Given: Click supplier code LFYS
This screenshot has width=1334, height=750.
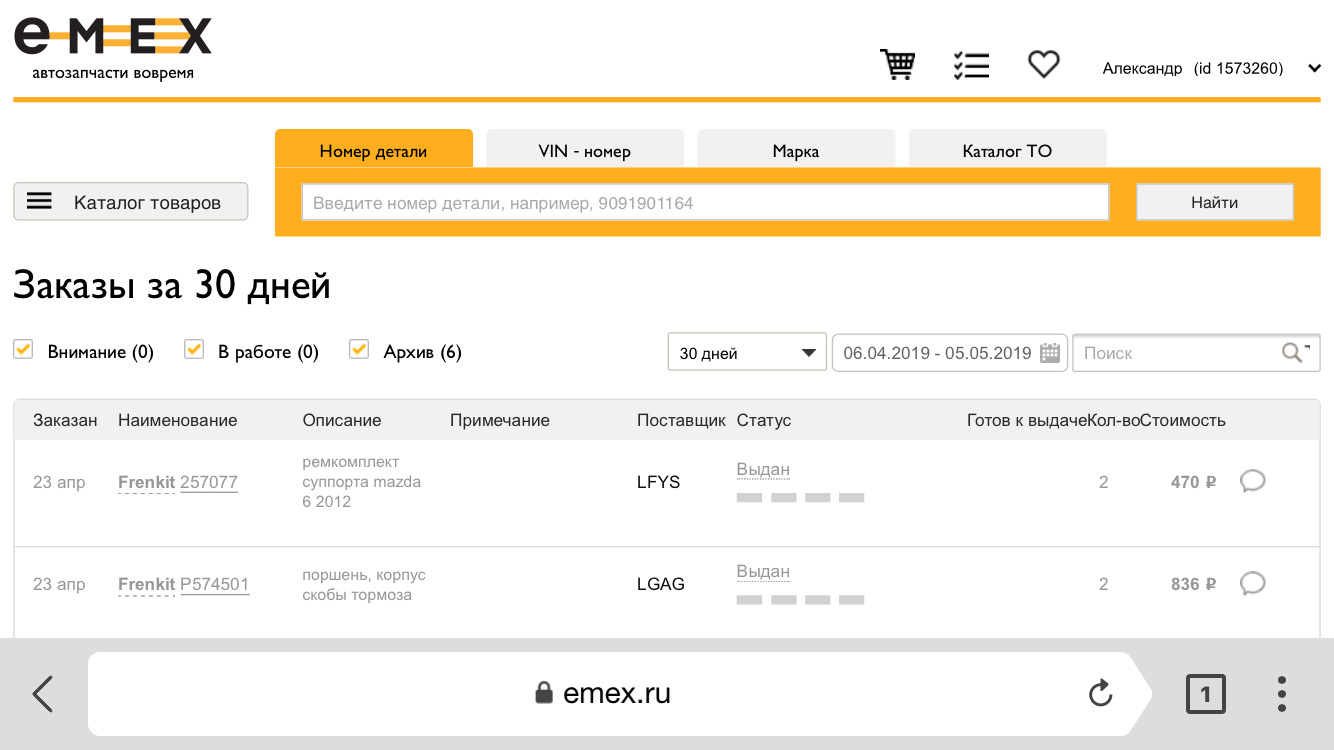Looking at the screenshot, I should pos(658,482).
